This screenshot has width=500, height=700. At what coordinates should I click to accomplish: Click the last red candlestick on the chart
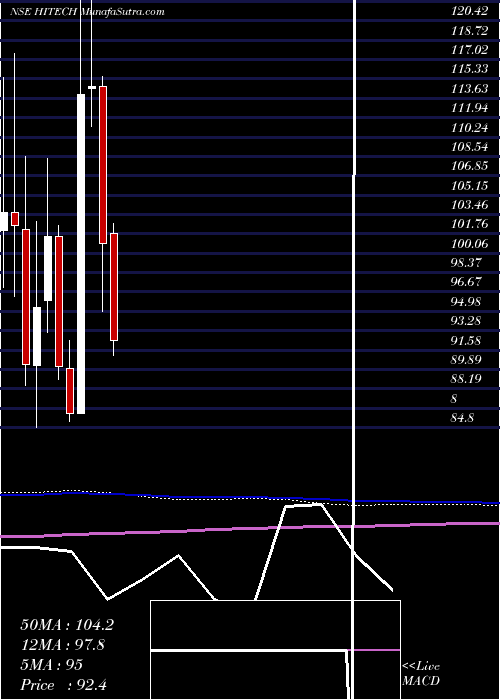(114, 287)
